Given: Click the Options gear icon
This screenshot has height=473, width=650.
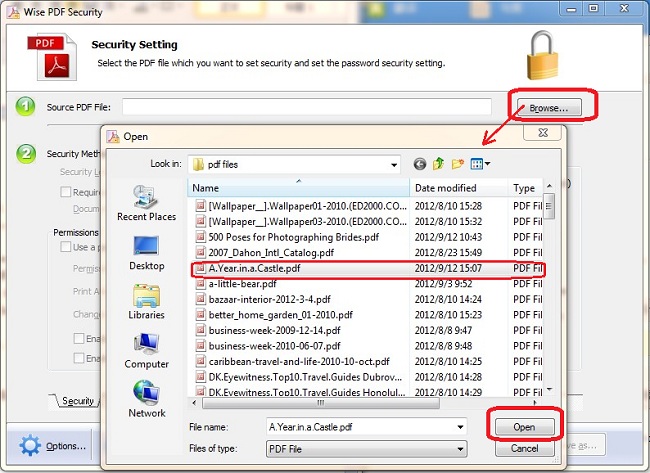Looking at the screenshot, I should tap(30, 446).
